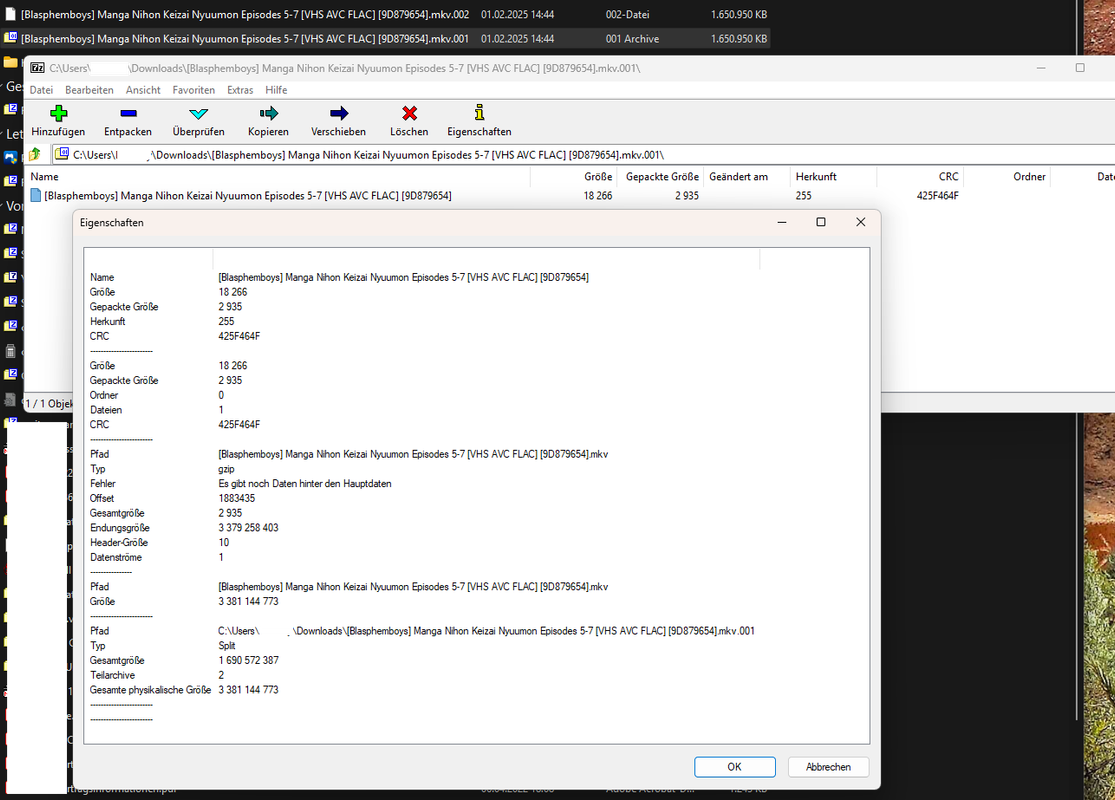Maximize the 7-Zip main window

(x=1080, y=68)
